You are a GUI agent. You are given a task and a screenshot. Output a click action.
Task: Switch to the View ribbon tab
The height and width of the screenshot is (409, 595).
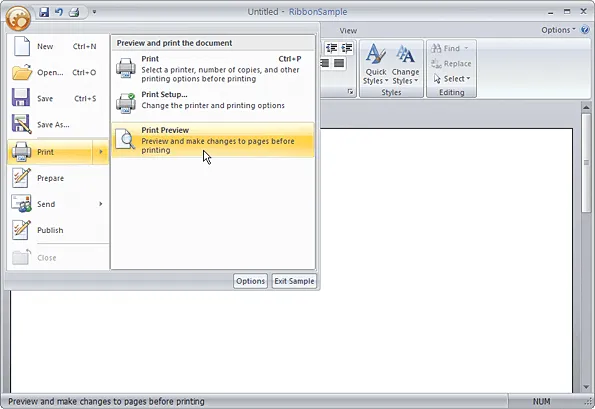[348, 31]
